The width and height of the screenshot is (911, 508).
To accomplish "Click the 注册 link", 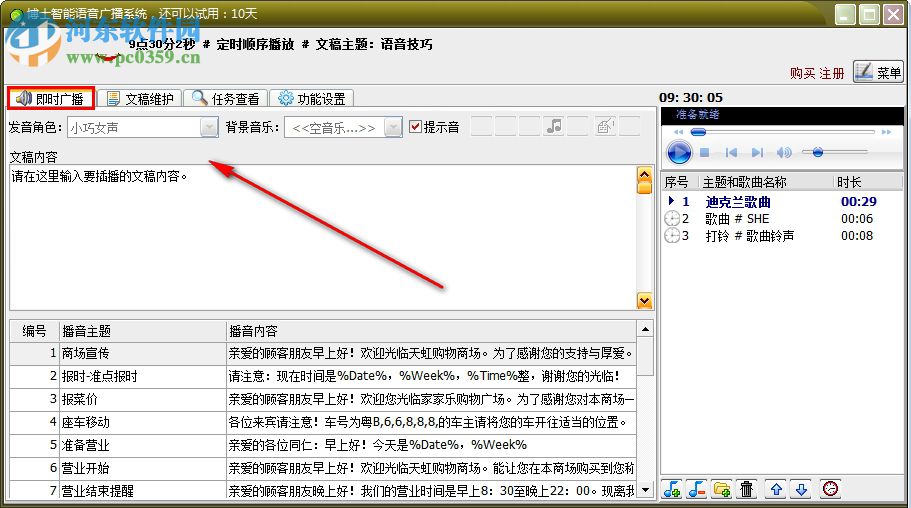I will pos(831,73).
